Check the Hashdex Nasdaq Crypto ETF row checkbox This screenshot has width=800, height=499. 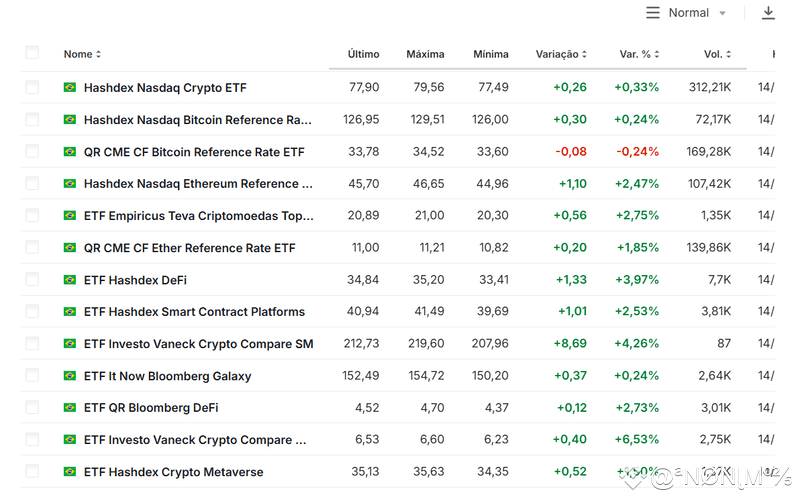point(32,88)
